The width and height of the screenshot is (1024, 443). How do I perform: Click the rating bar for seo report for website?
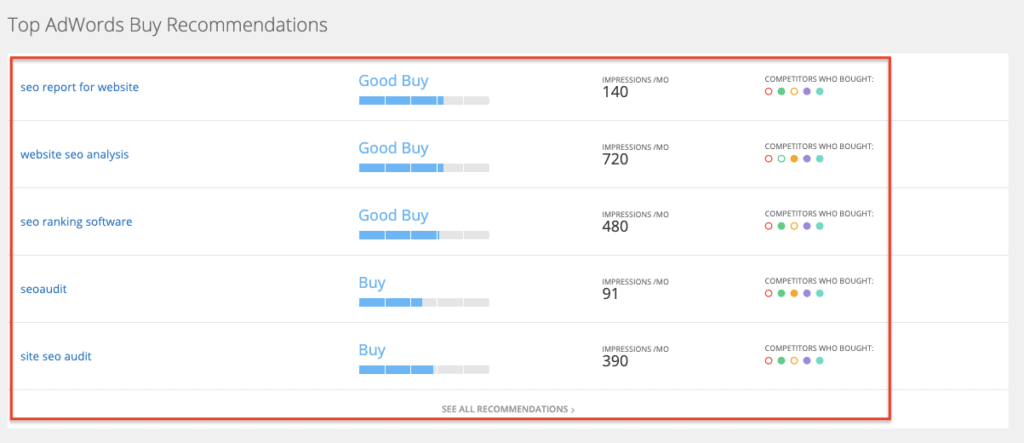(424, 100)
